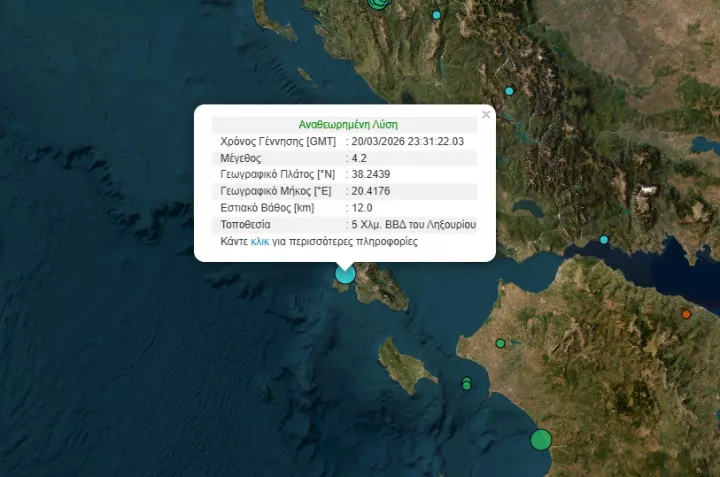Click the latitude value 38.2439
Viewport: 720px width, 477px height.
368,175
